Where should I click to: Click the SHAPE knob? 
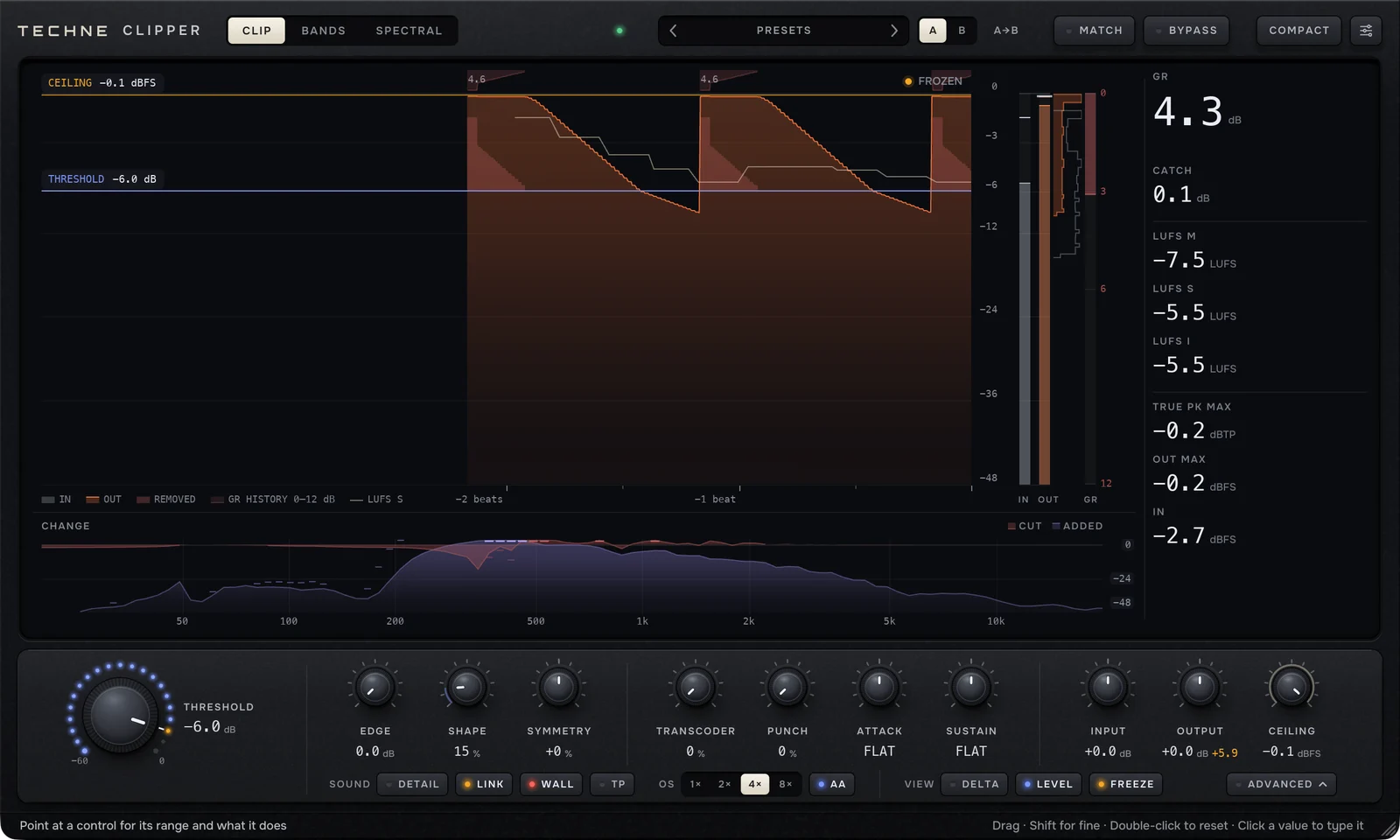[467, 688]
